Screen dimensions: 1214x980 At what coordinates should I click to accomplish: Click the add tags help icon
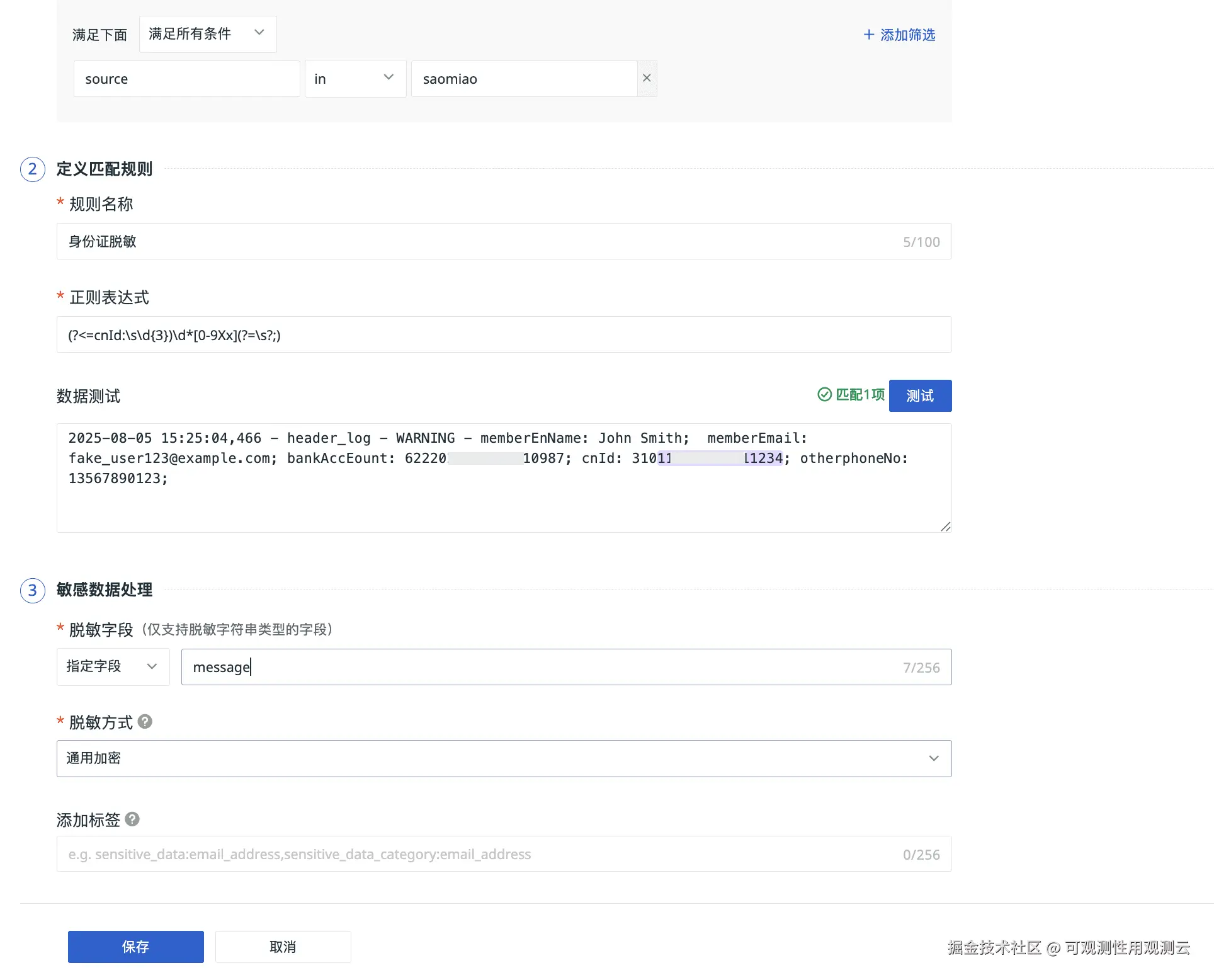pyautogui.click(x=132, y=819)
